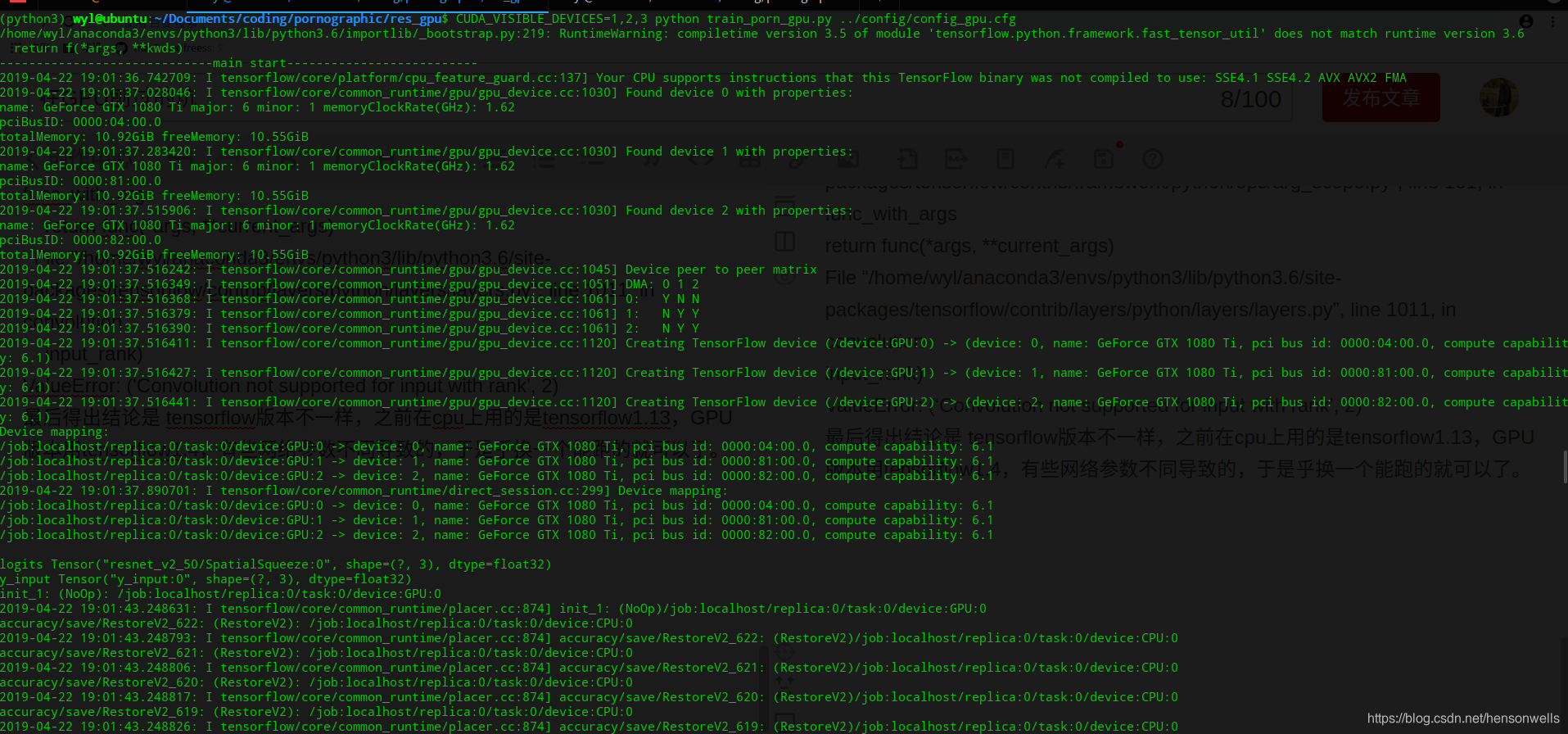Click the template page icon in editor toolbar
The height and width of the screenshot is (734, 1568).
click(x=1005, y=159)
